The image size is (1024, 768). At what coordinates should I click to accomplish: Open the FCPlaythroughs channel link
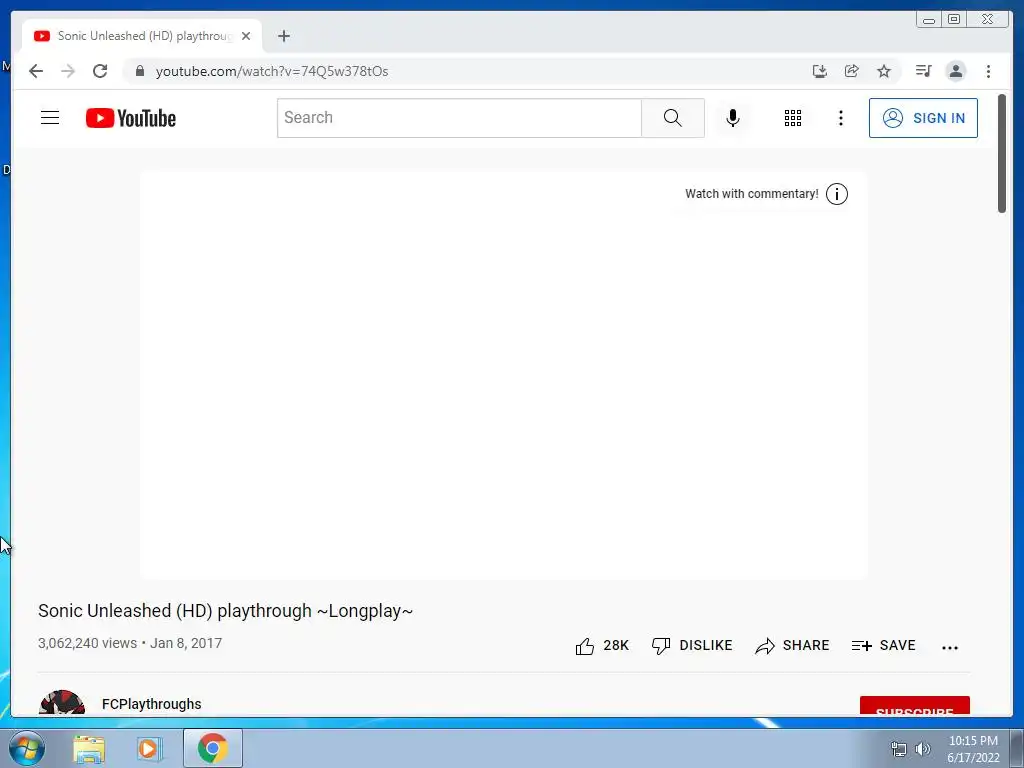(x=152, y=704)
